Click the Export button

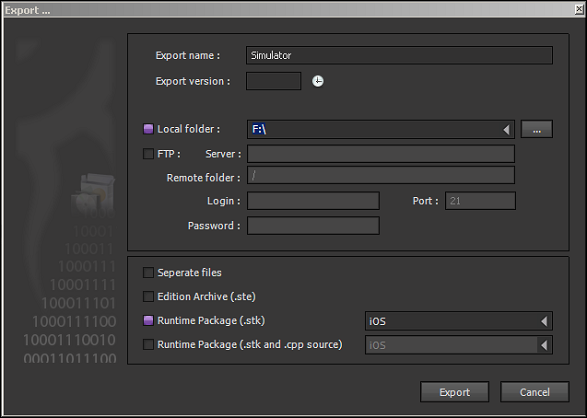pos(454,392)
